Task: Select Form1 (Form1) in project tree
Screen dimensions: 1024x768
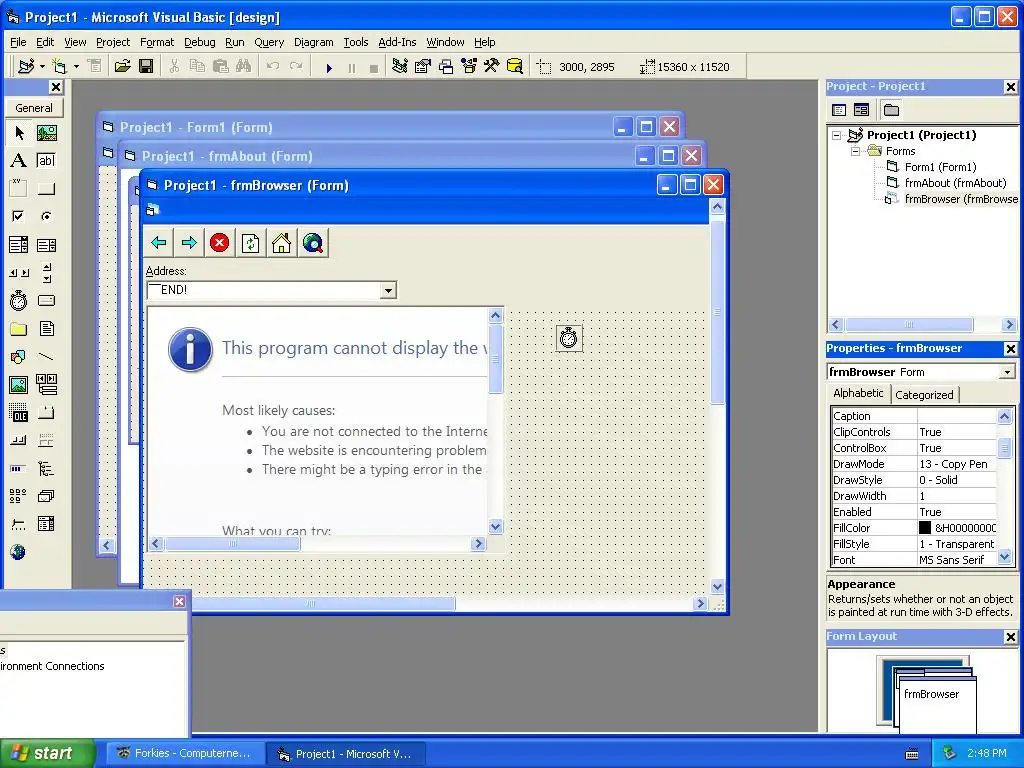Action: [x=940, y=167]
